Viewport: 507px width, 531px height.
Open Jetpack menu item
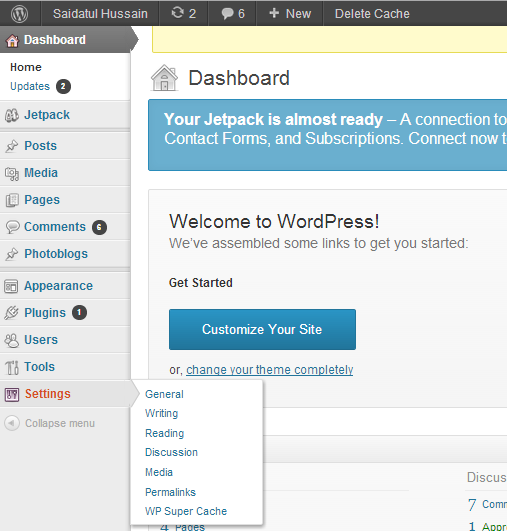point(47,115)
